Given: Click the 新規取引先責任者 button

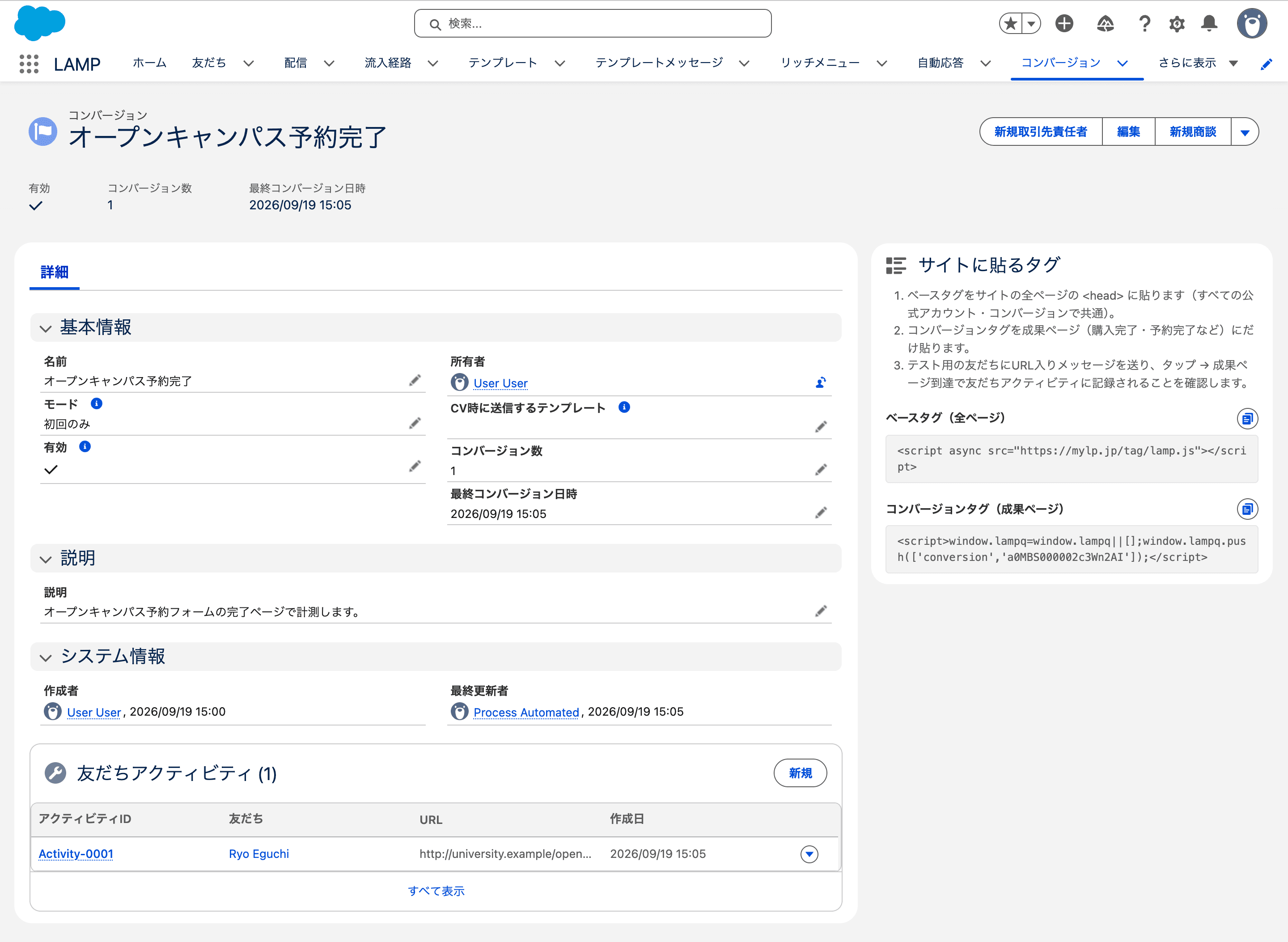Looking at the screenshot, I should click(1041, 132).
